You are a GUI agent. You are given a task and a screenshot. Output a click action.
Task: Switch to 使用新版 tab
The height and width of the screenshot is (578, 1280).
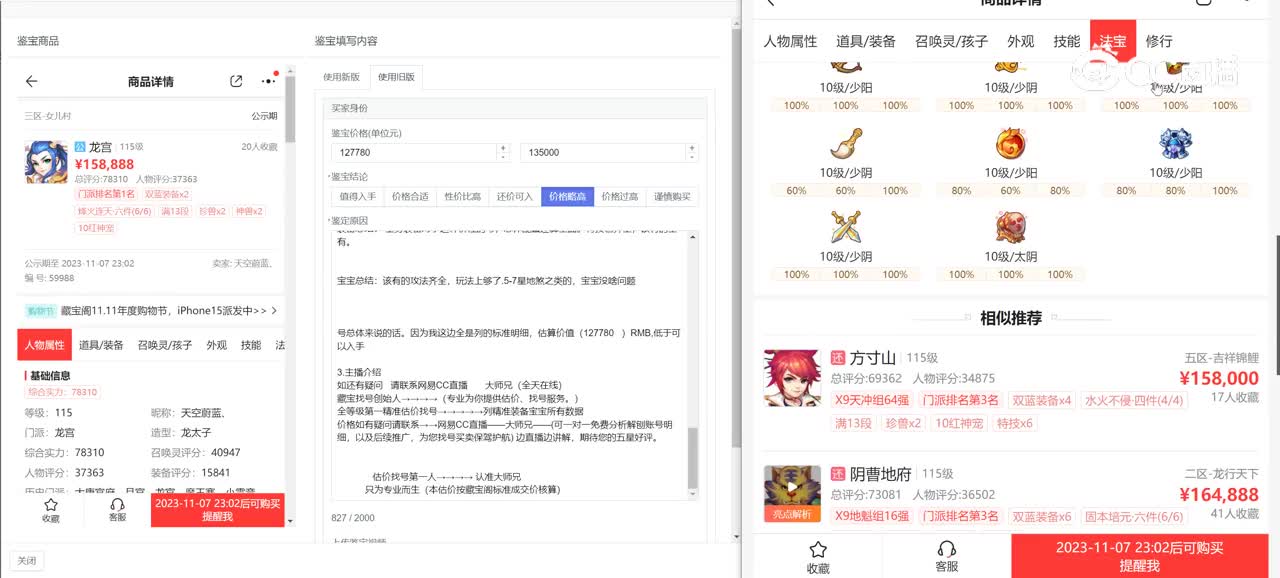pyautogui.click(x=341, y=77)
